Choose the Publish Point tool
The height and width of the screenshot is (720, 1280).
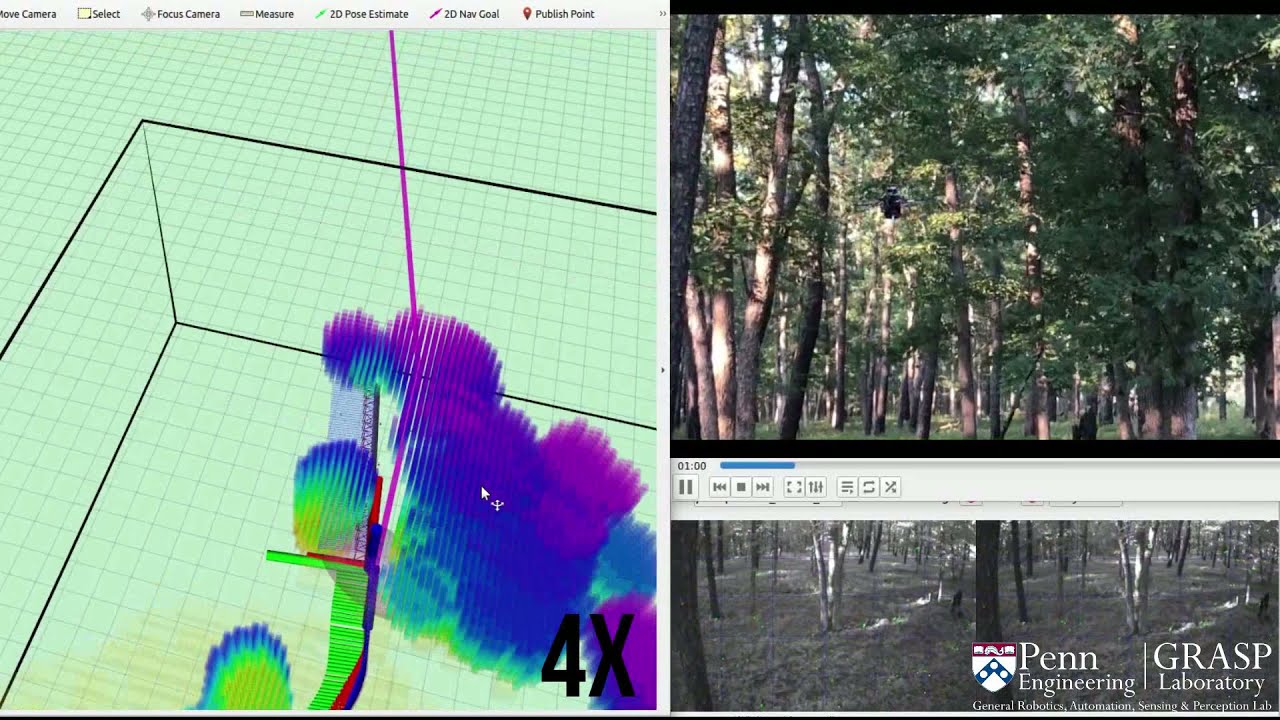558,14
